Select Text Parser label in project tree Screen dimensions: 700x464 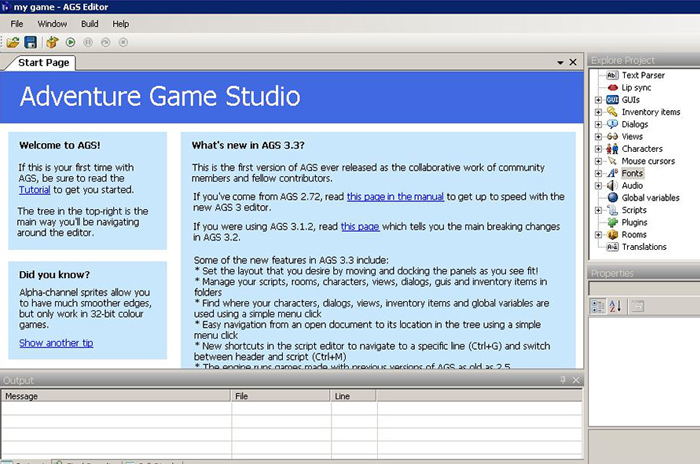point(643,75)
